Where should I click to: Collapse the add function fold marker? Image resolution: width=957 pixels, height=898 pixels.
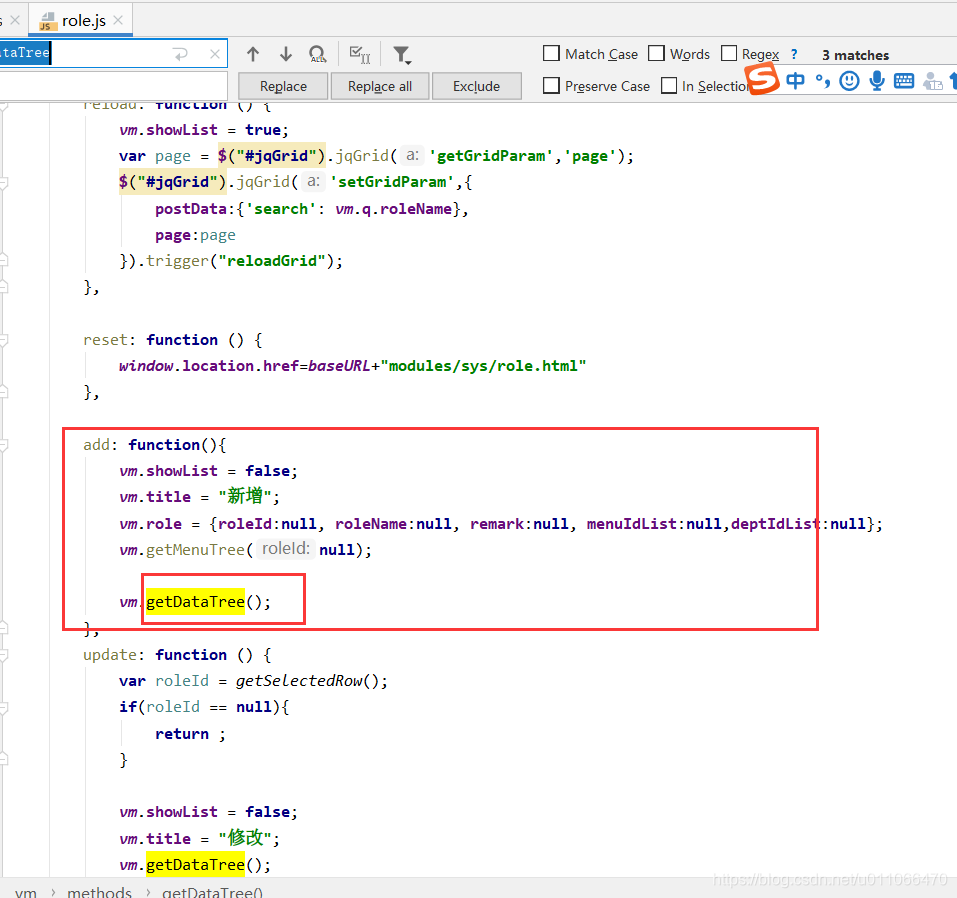pos(4,446)
